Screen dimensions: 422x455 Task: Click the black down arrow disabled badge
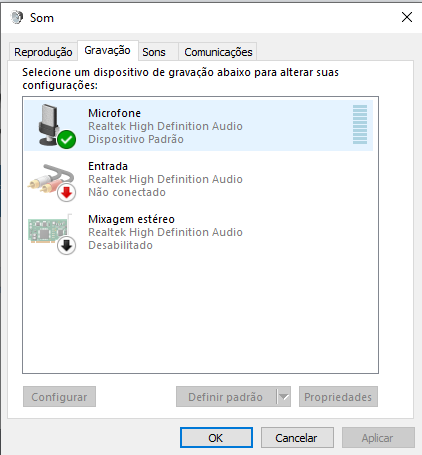[67, 245]
